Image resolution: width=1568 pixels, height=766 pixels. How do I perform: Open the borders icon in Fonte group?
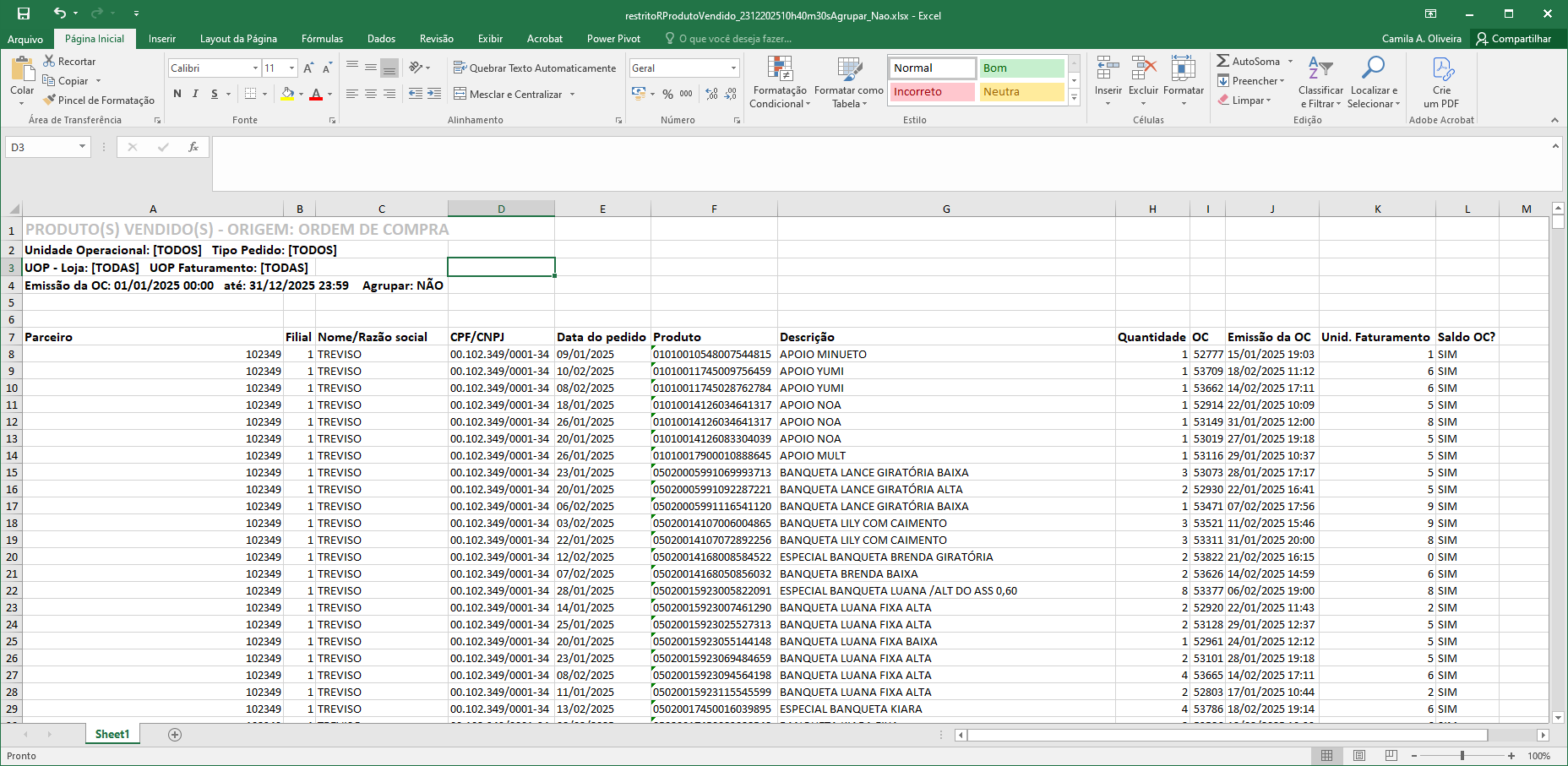[250, 94]
